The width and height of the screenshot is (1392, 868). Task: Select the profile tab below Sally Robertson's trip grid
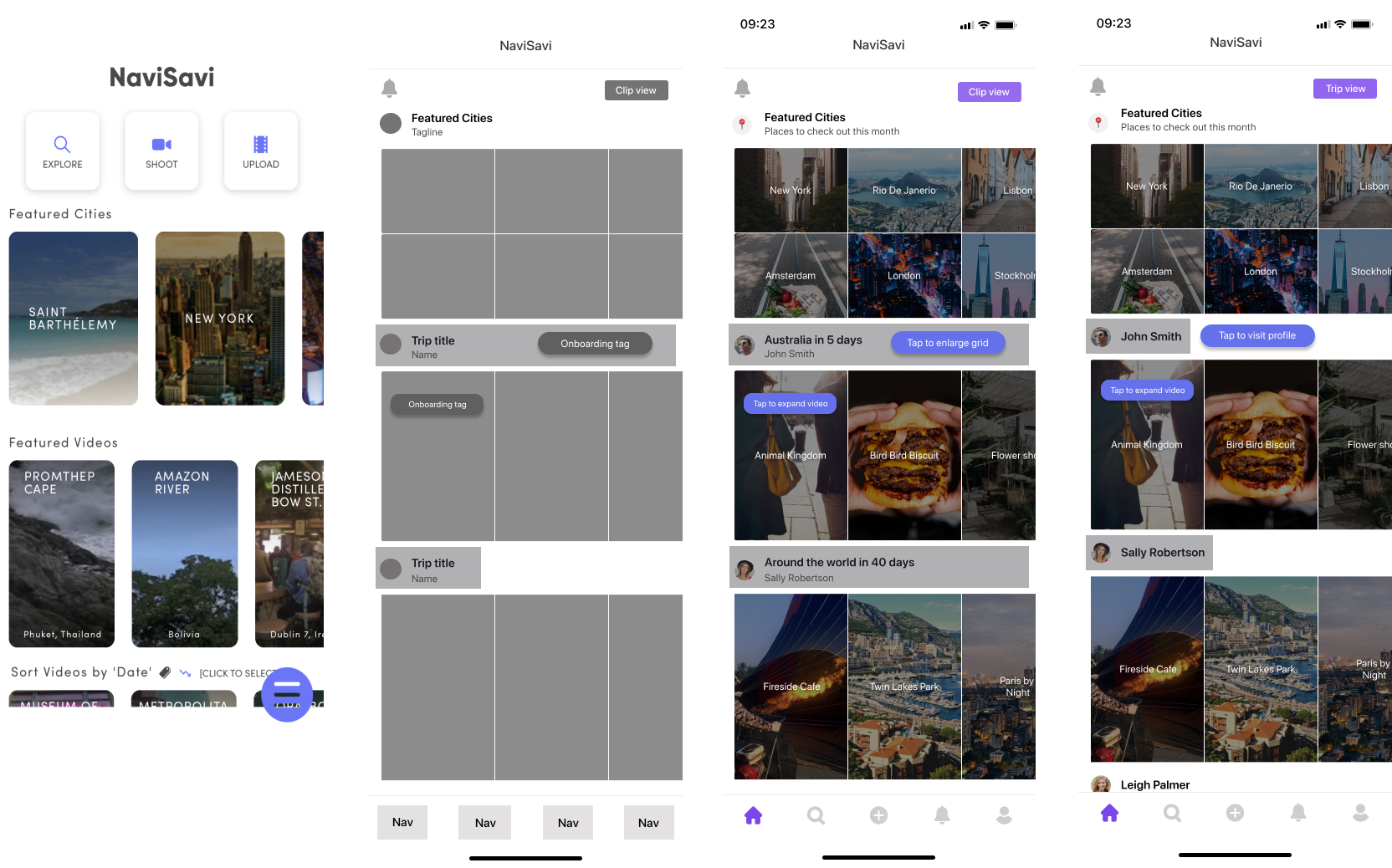point(1004,815)
